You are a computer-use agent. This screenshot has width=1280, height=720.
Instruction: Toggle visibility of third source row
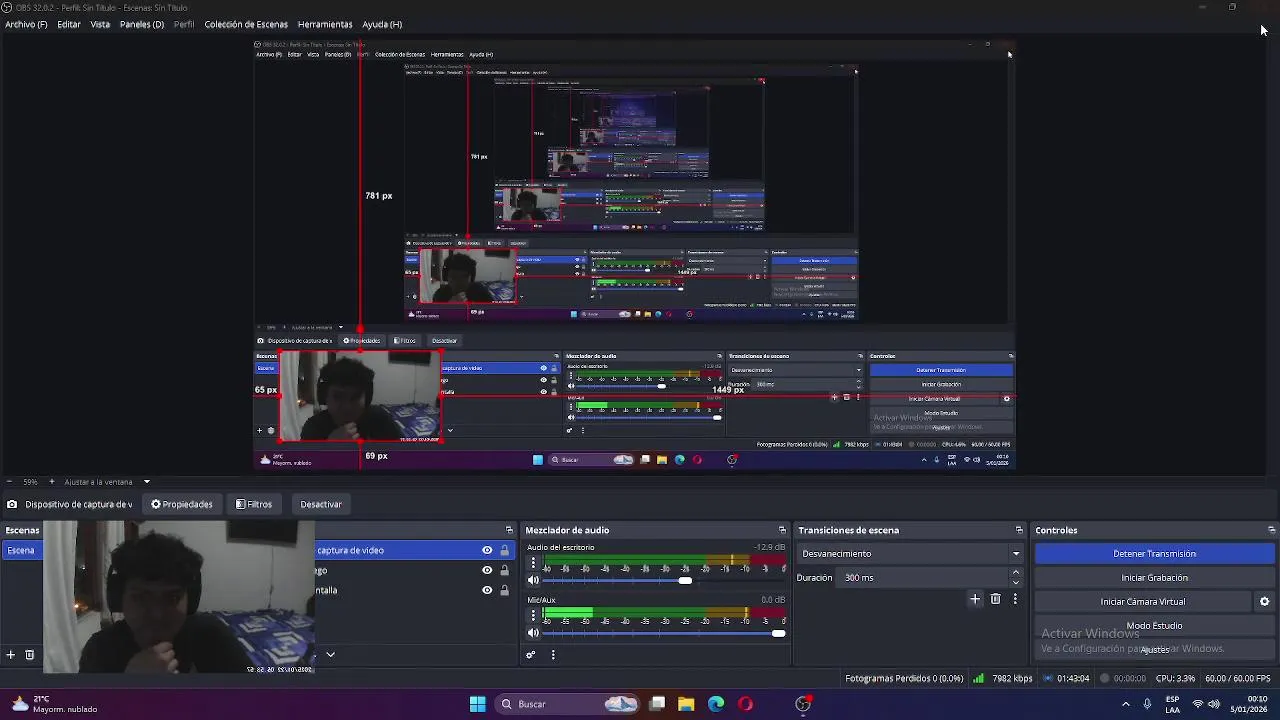point(487,590)
